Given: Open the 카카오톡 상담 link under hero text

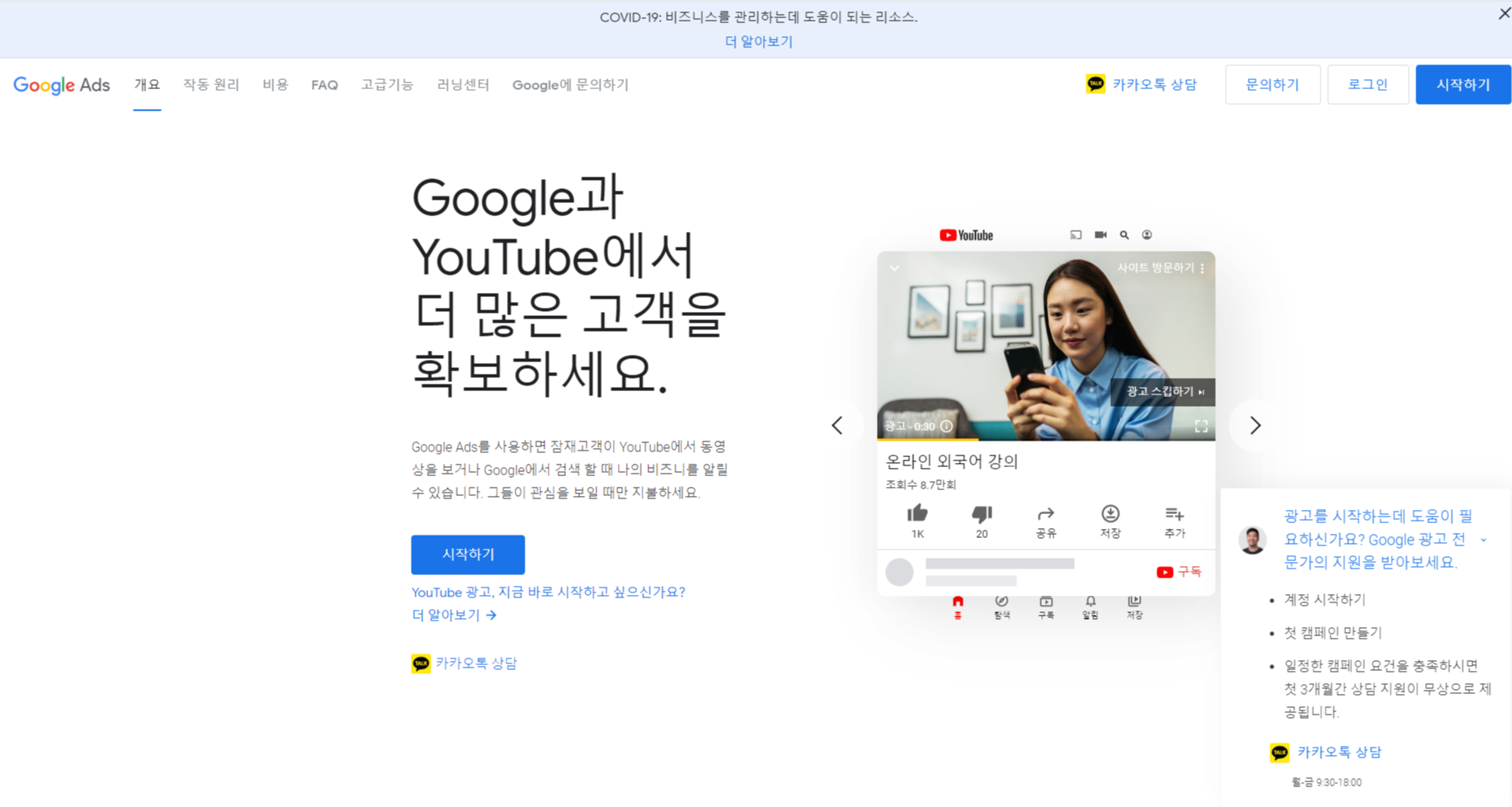Looking at the screenshot, I should point(476,663).
